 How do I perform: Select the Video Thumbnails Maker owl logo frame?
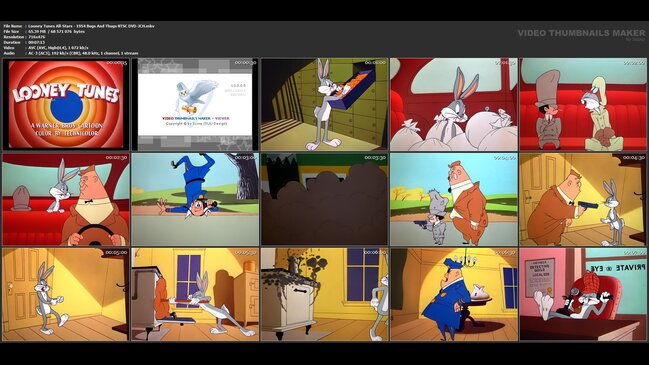click(195, 104)
